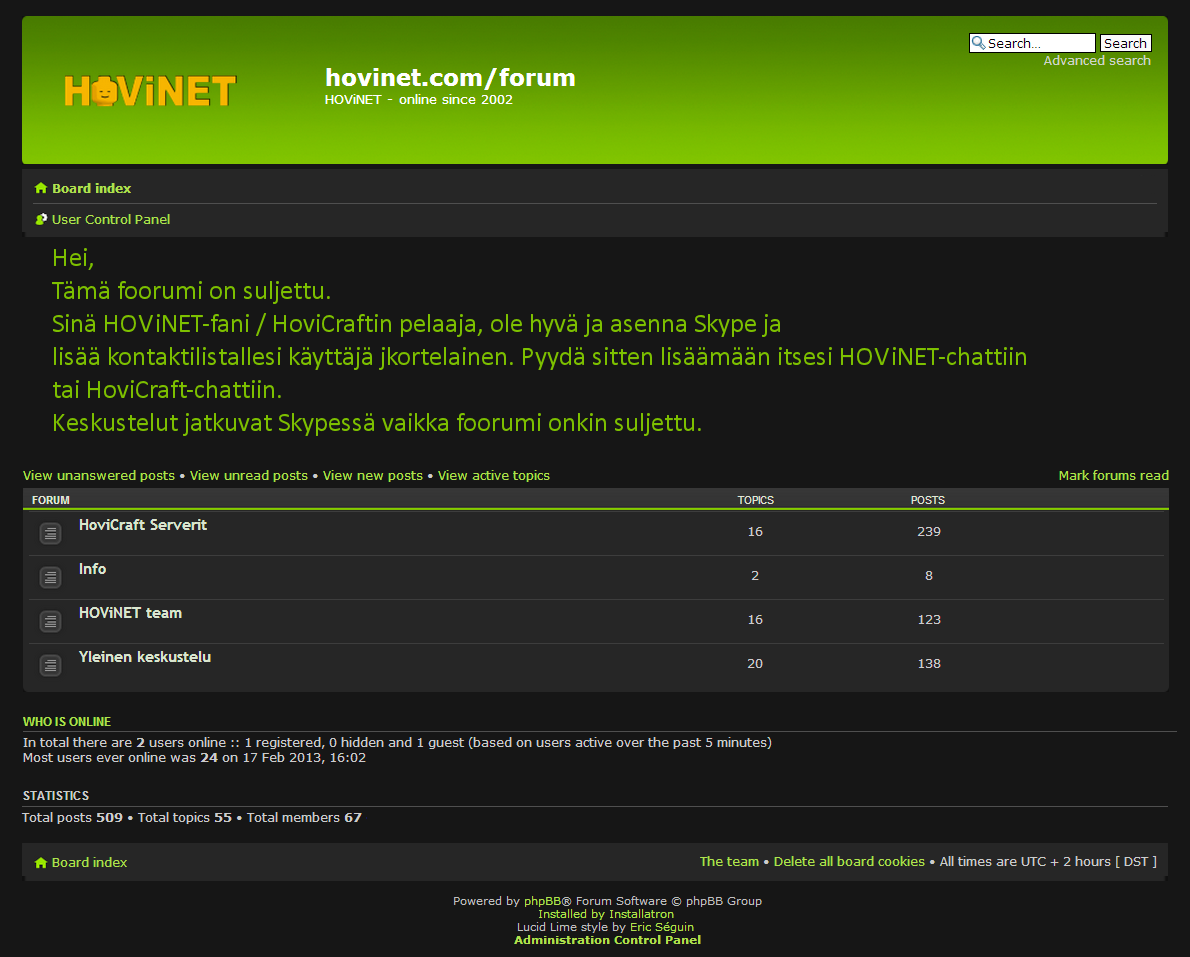Focus the Search text field
This screenshot has width=1190, height=957.
click(1032, 43)
